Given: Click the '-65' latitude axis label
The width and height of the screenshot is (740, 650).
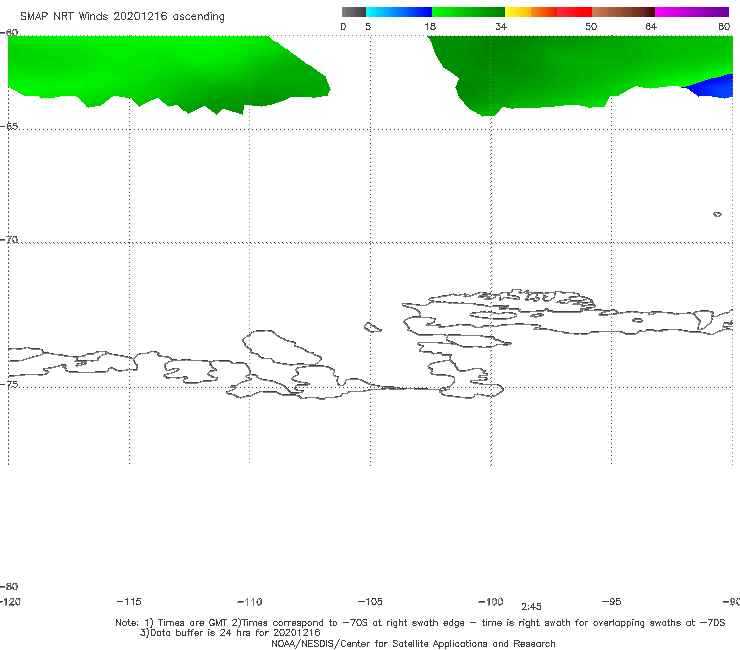Looking at the screenshot, I should pyautogui.click(x=9, y=127).
